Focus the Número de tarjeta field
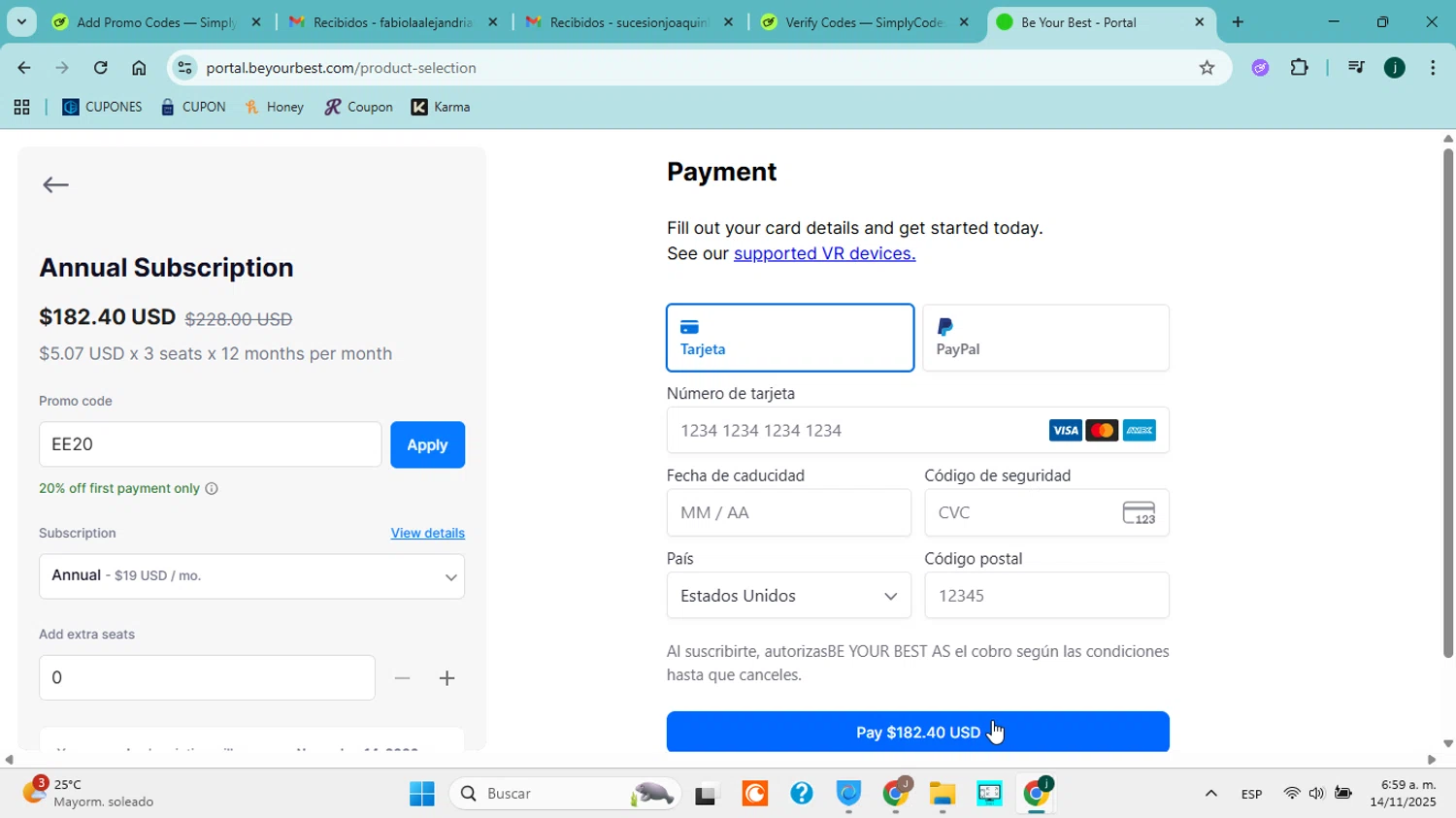 [917, 431]
